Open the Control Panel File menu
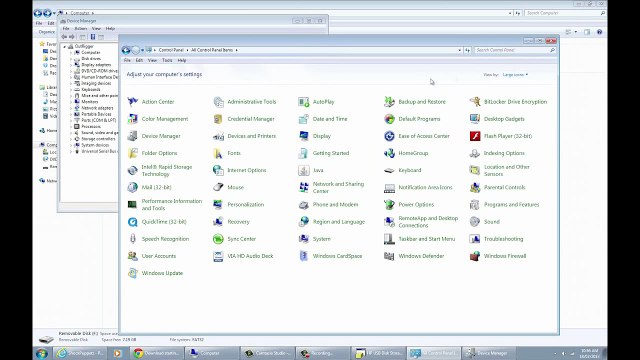This screenshot has width=640, height=360. (x=127, y=60)
